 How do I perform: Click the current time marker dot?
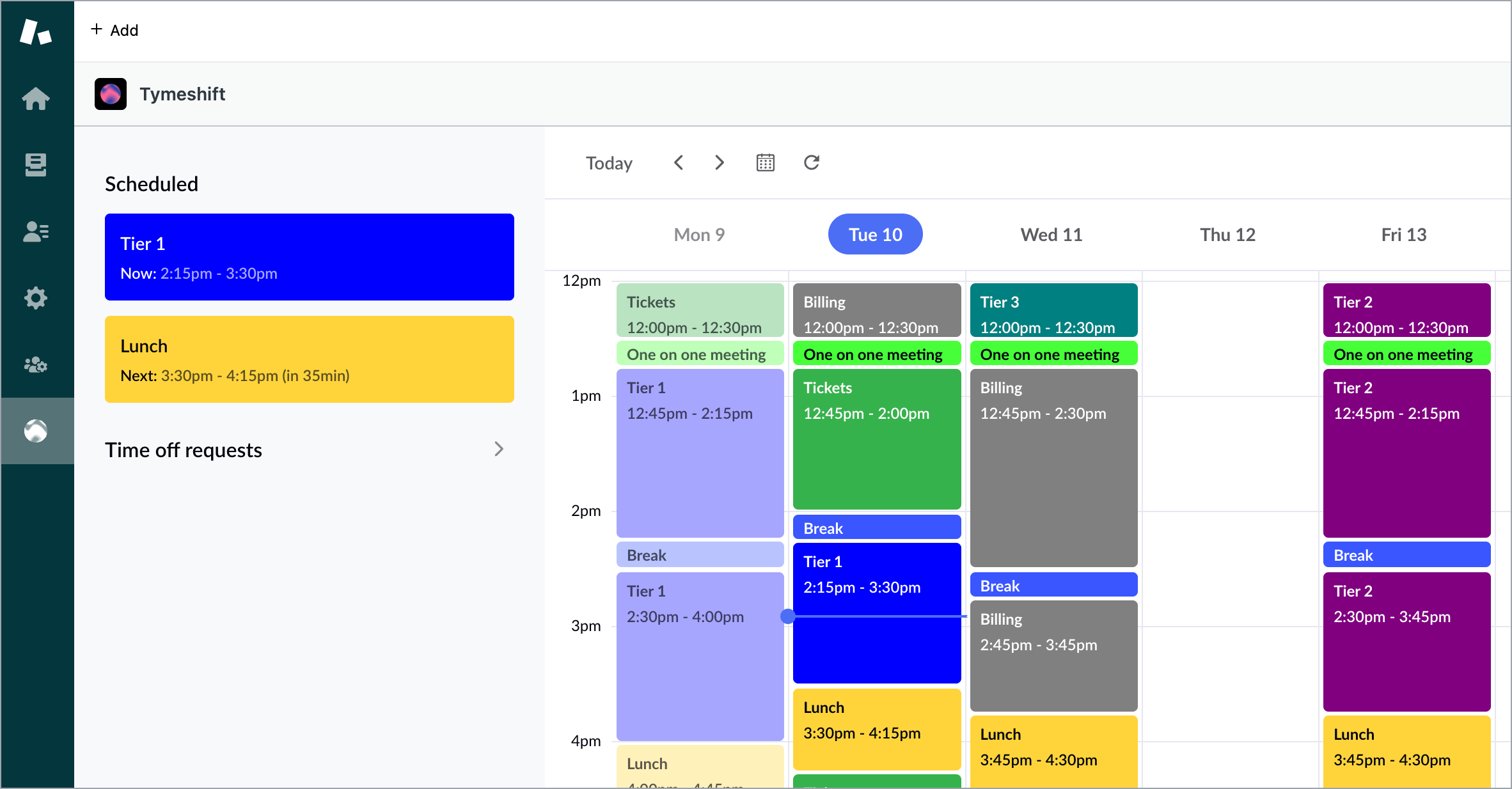[788, 616]
